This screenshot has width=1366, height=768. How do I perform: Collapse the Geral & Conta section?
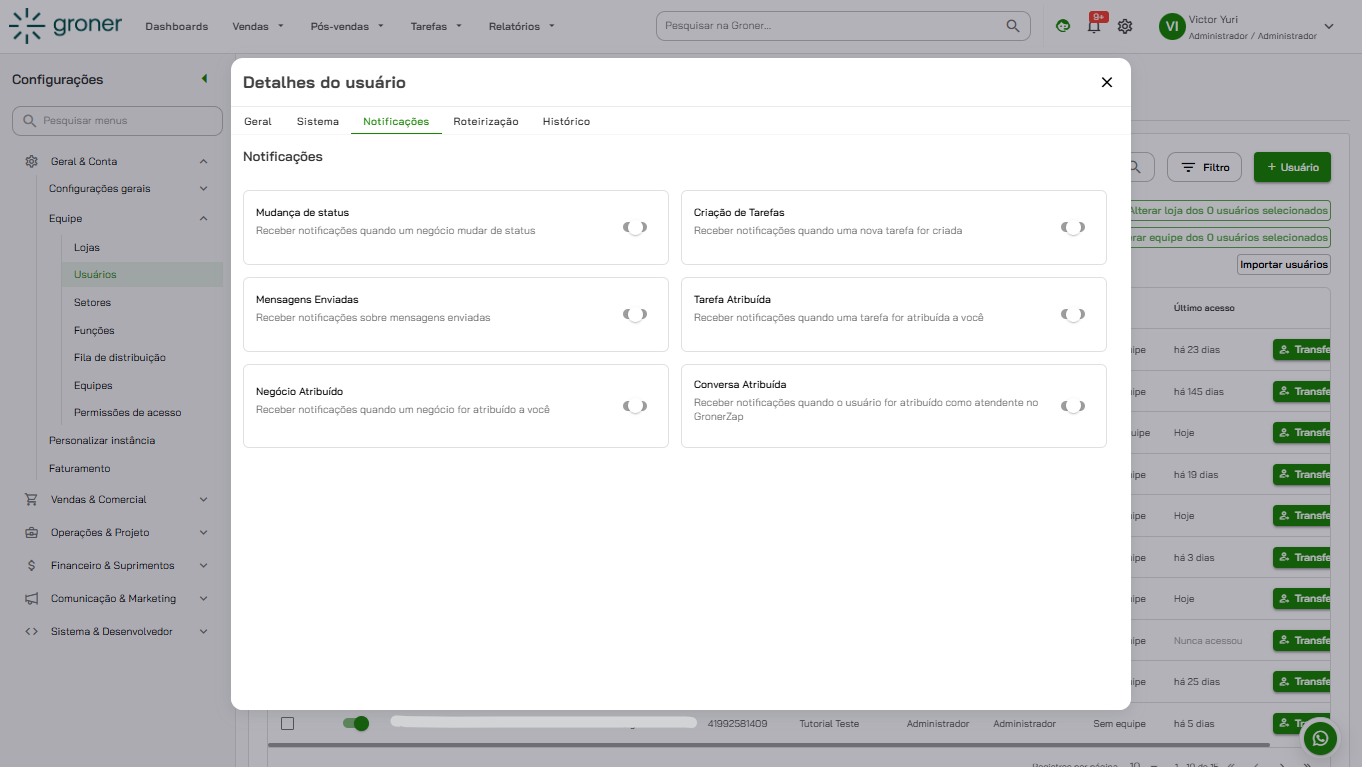(x=203, y=161)
